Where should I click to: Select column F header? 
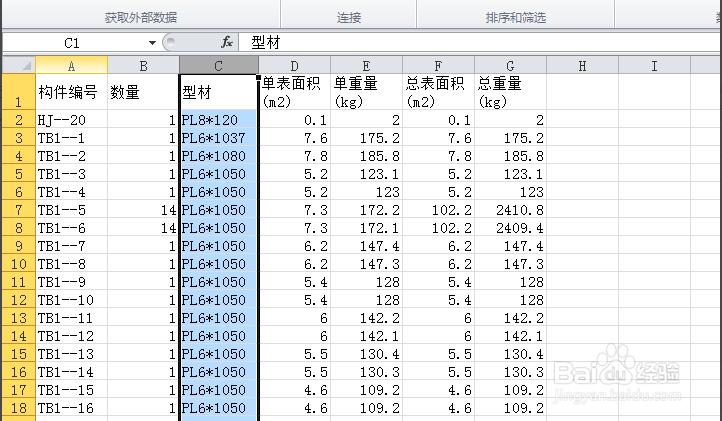tap(438, 65)
